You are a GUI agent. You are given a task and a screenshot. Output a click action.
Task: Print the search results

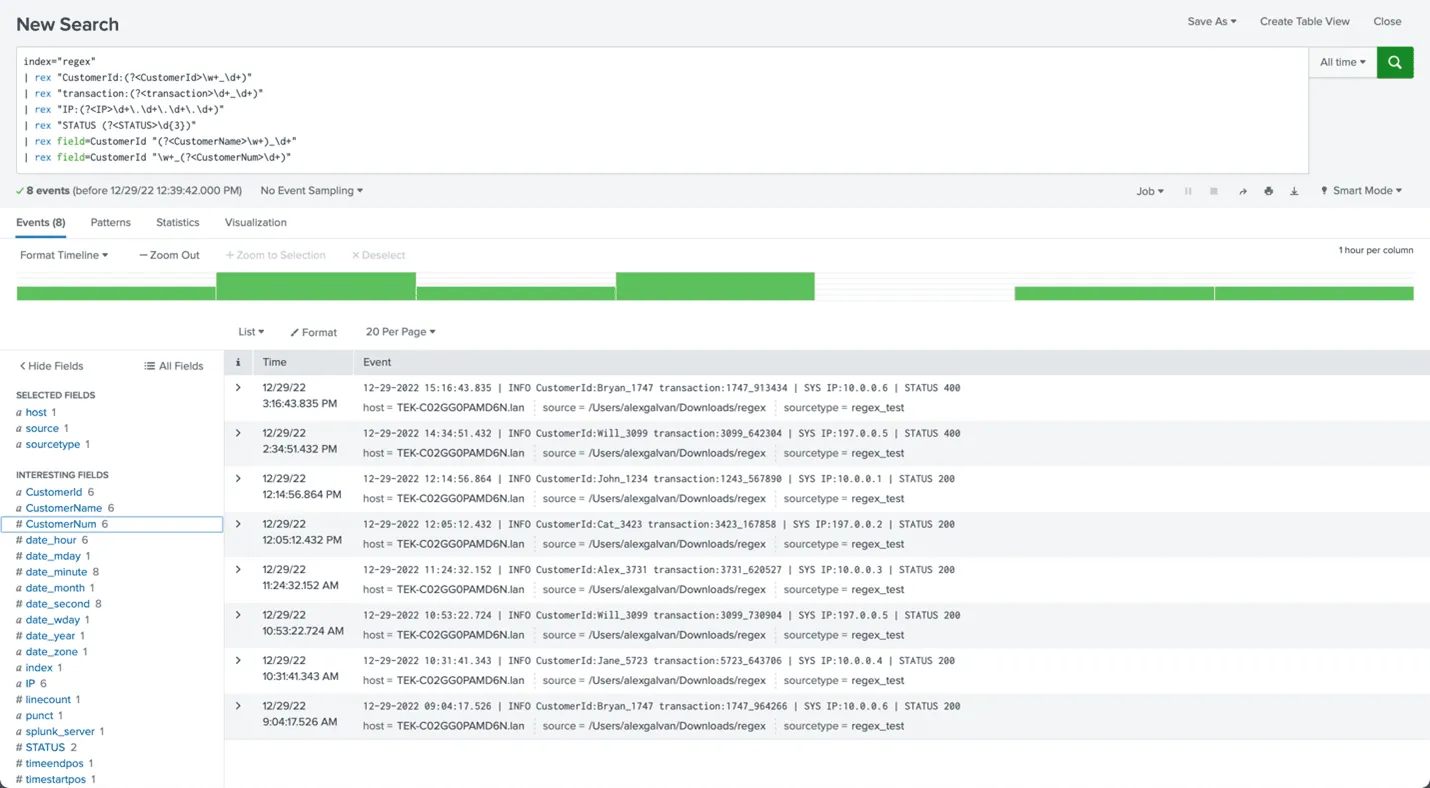pos(1268,191)
